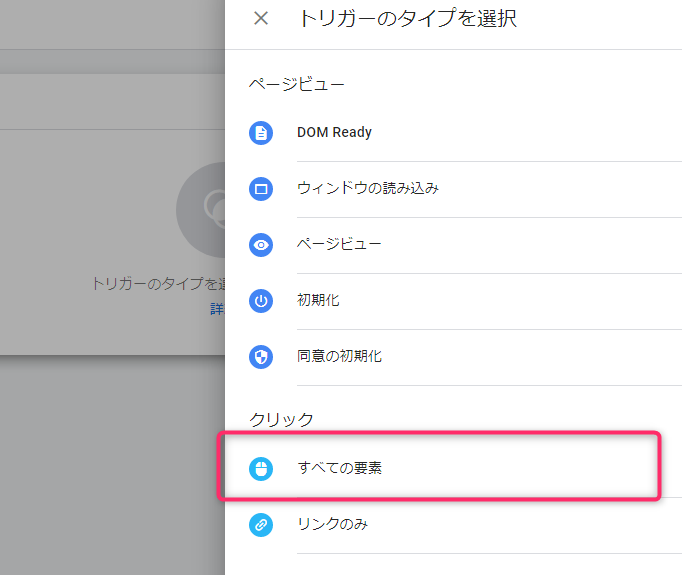Open the blue 詳細 link behind the panel
This screenshot has width=682, height=575.
(218, 309)
